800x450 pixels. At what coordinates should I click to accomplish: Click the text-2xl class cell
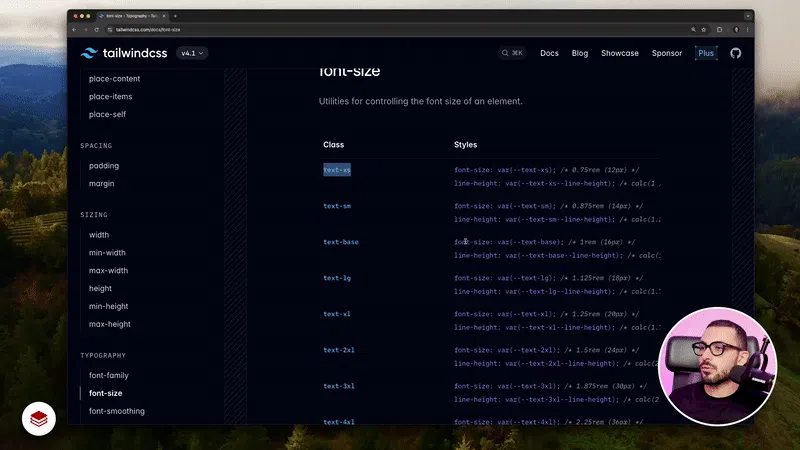coord(339,350)
